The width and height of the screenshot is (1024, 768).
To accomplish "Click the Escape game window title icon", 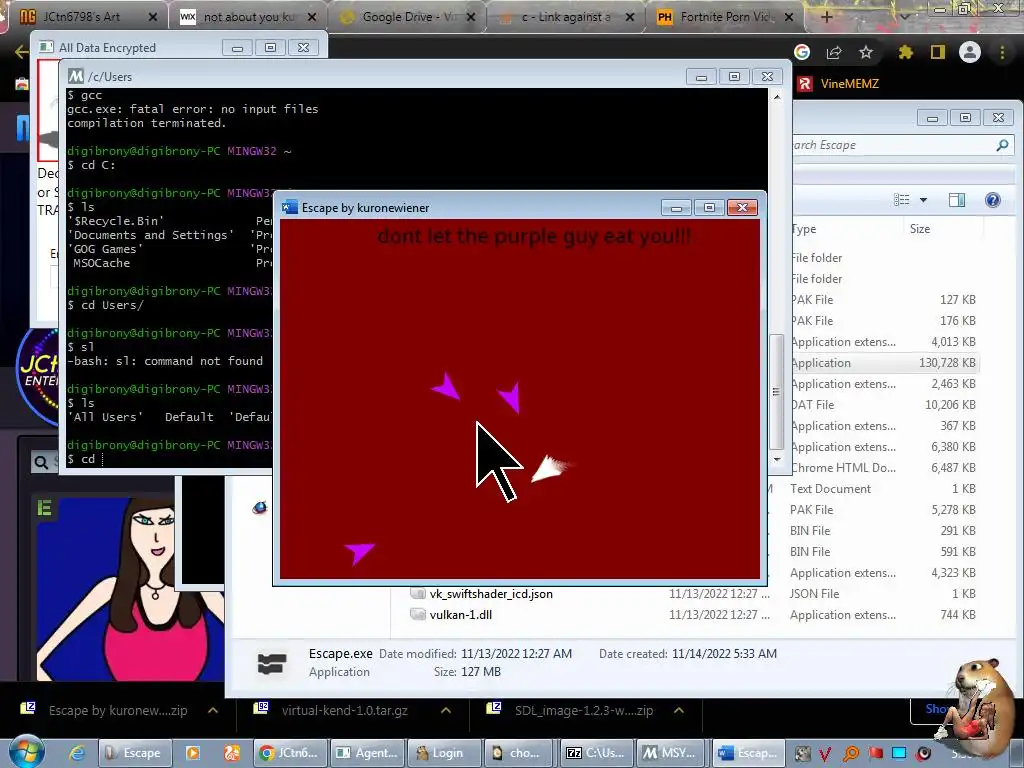I will point(289,208).
